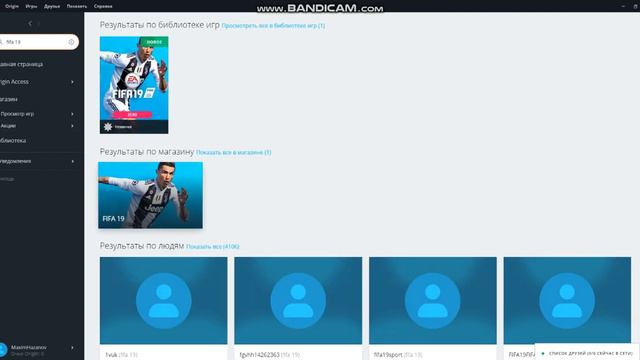This screenshot has width=640, height=360.
Task: Open the account menu arrow next to MaximHazanov
Action: click(x=72, y=348)
